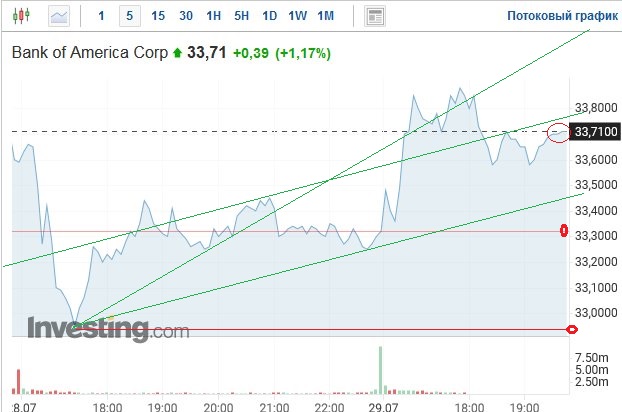Click the 22:00 time axis label
Screen dimensions: 622x412
click(x=329, y=407)
